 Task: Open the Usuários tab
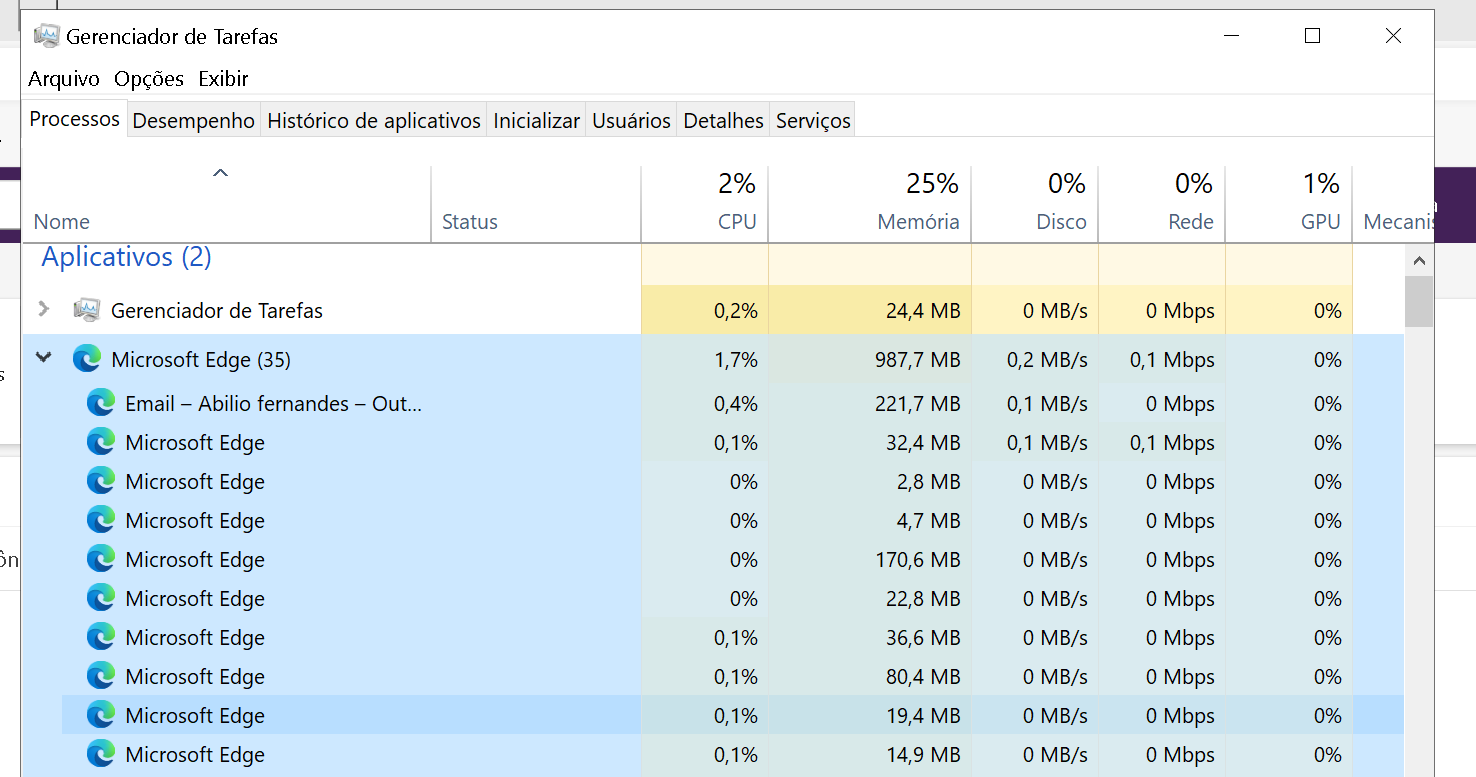point(631,120)
